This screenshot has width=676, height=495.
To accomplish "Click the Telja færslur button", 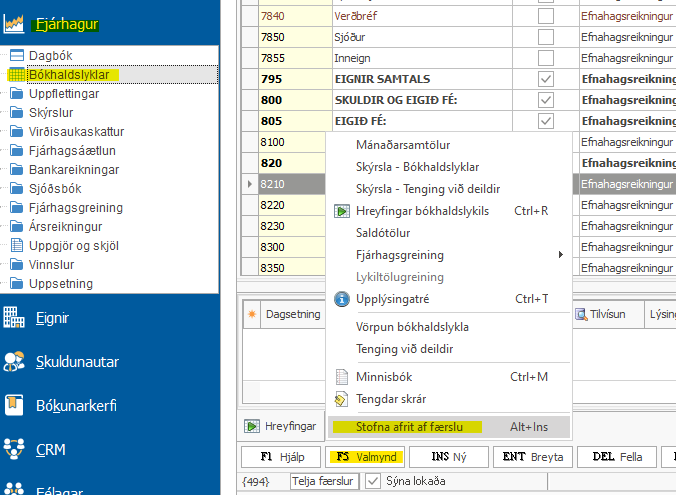I will coord(323,481).
